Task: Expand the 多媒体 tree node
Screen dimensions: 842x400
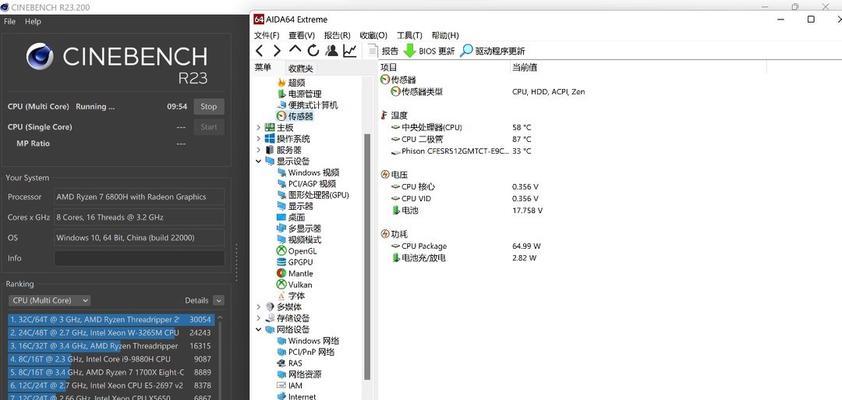Action: (x=258, y=307)
